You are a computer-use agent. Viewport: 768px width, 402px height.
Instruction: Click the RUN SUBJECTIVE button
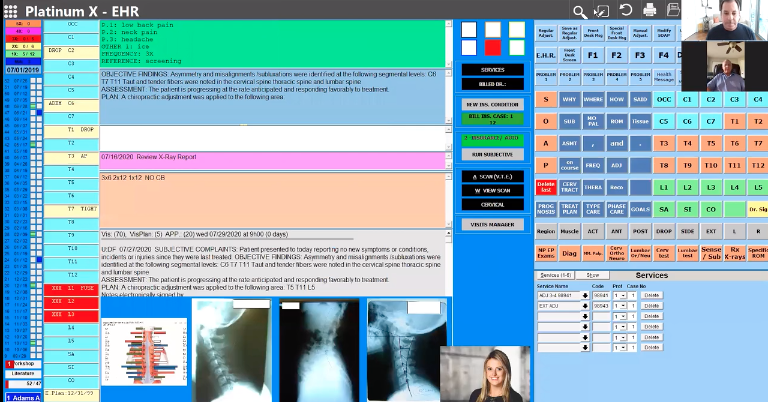[493, 154]
